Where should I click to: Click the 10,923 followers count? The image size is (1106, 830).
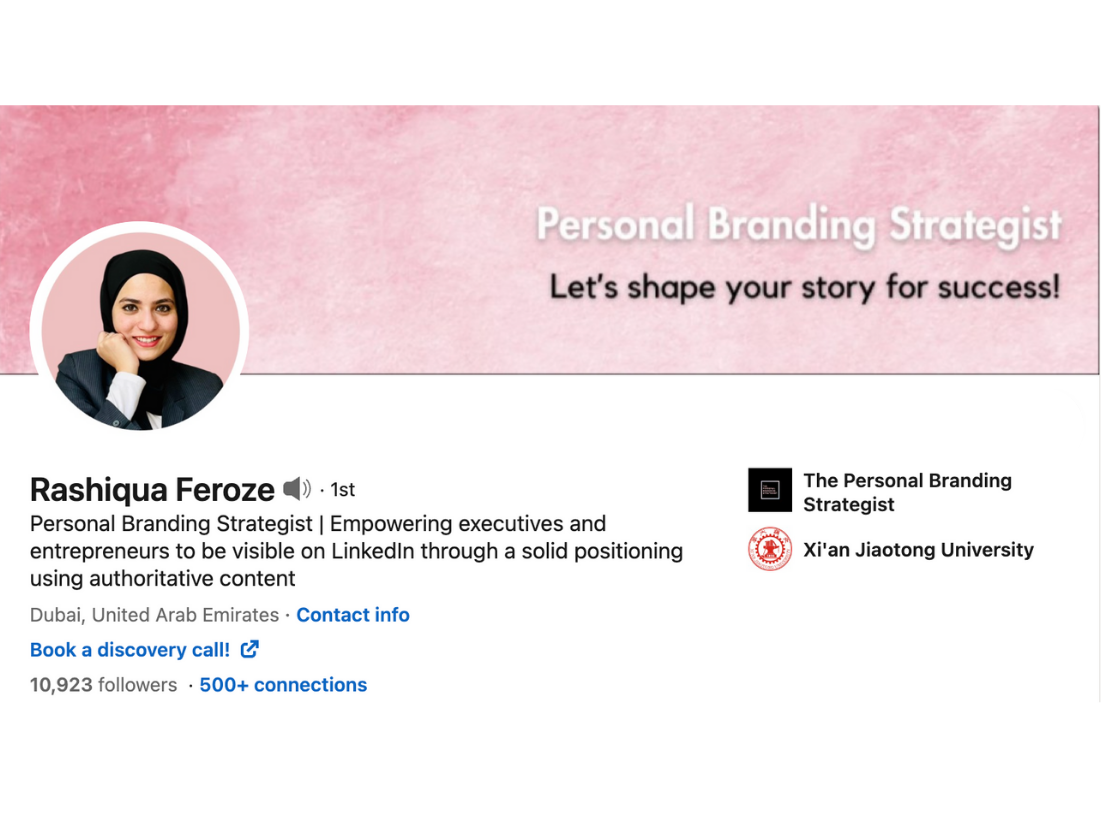[103, 685]
